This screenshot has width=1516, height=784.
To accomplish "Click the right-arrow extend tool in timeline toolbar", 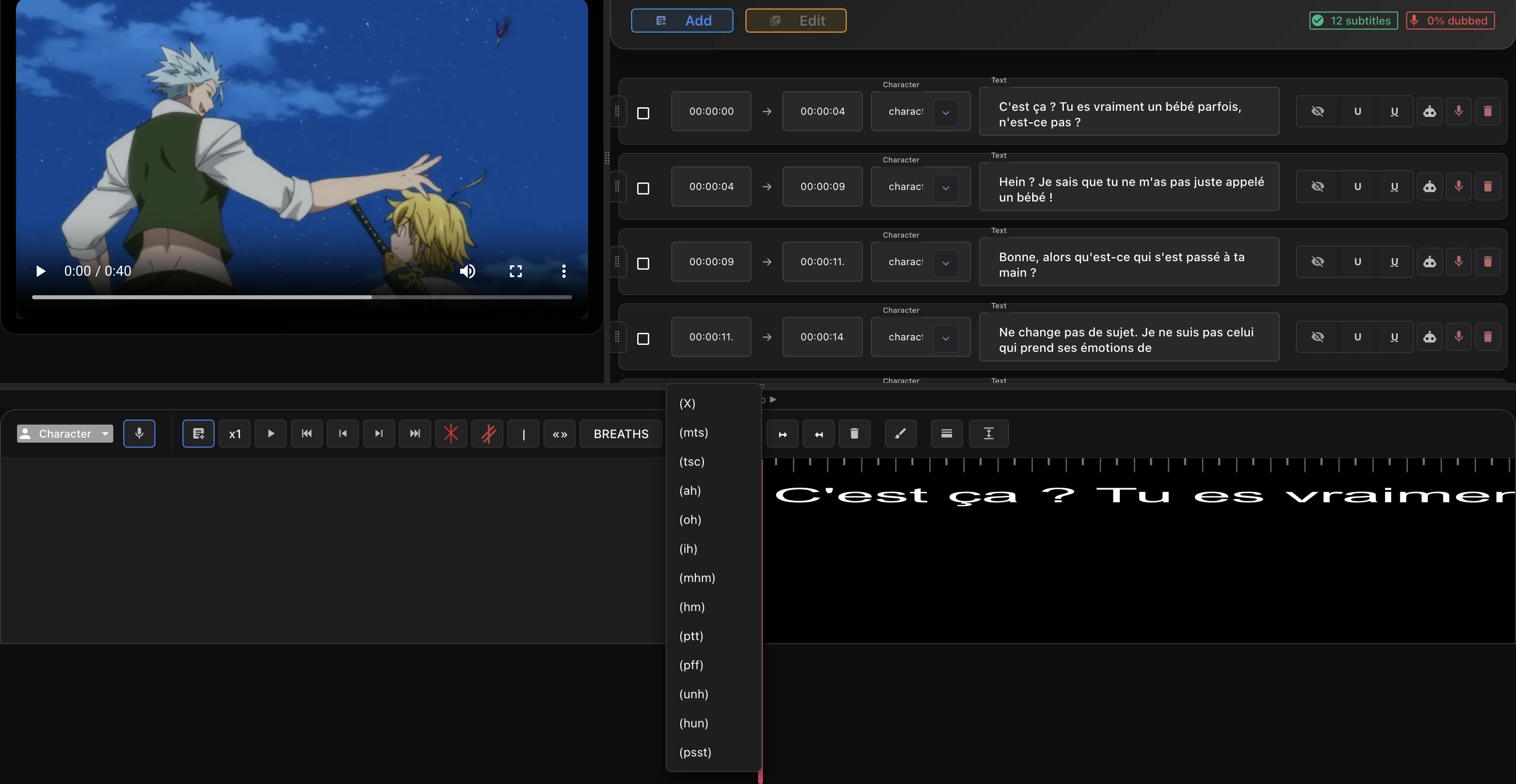I will point(783,434).
